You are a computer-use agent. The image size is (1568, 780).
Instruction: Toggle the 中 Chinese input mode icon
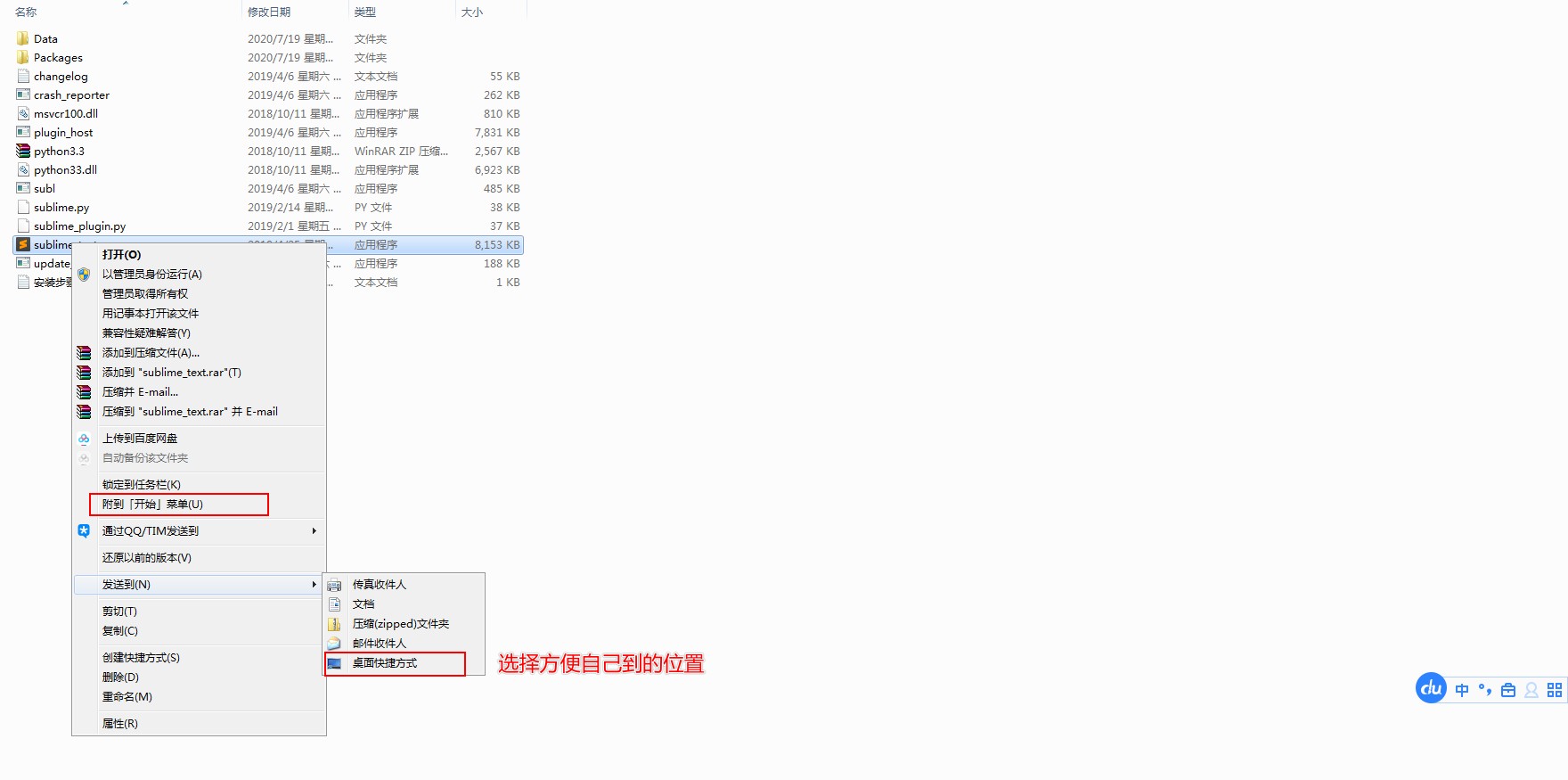click(x=1462, y=690)
